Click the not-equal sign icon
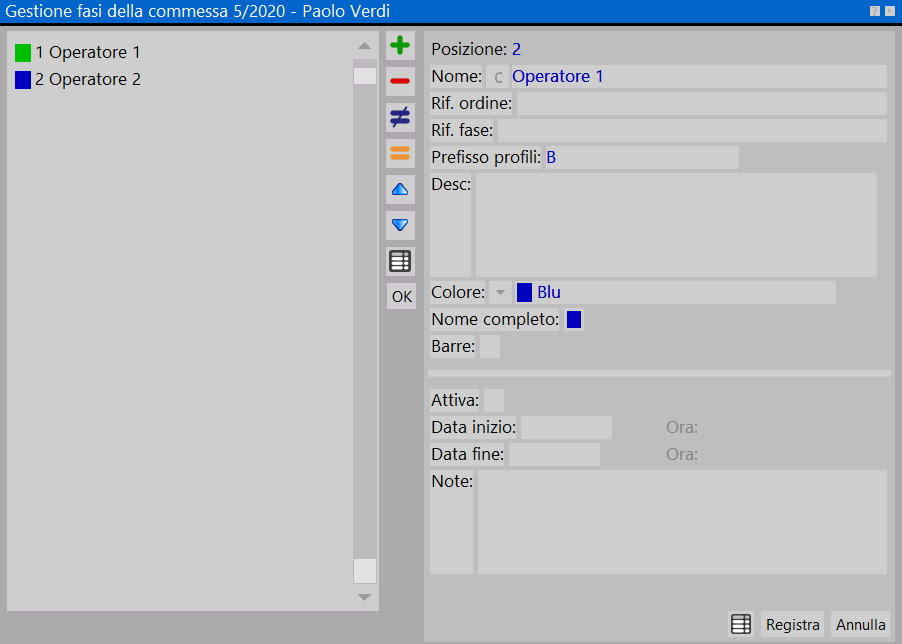The width and height of the screenshot is (902, 644). 400,117
